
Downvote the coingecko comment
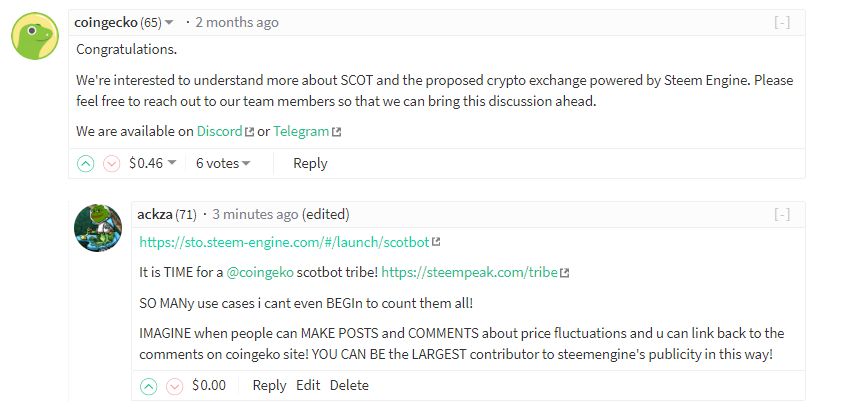pos(111,163)
